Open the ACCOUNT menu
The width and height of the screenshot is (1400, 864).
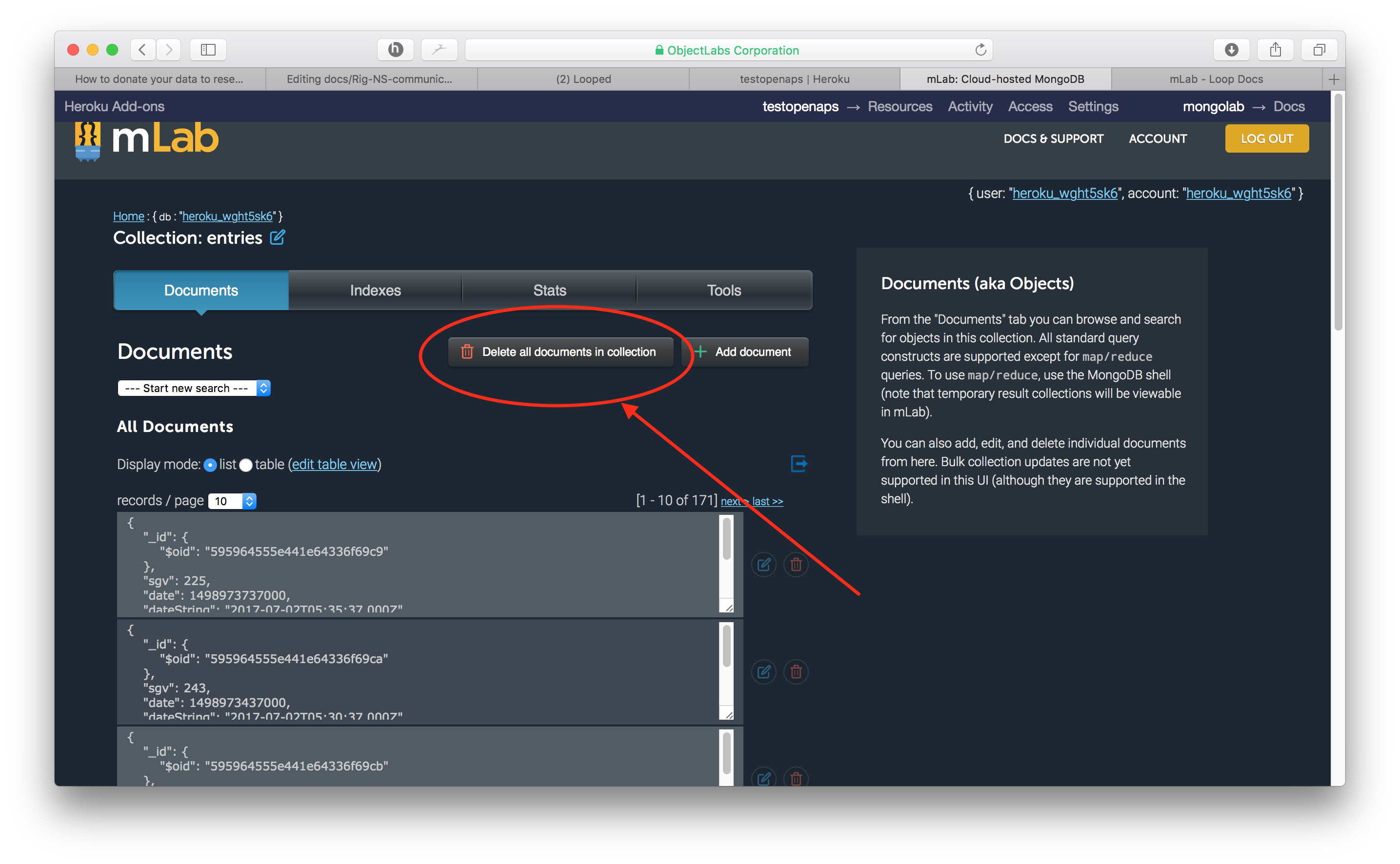tap(1158, 139)
